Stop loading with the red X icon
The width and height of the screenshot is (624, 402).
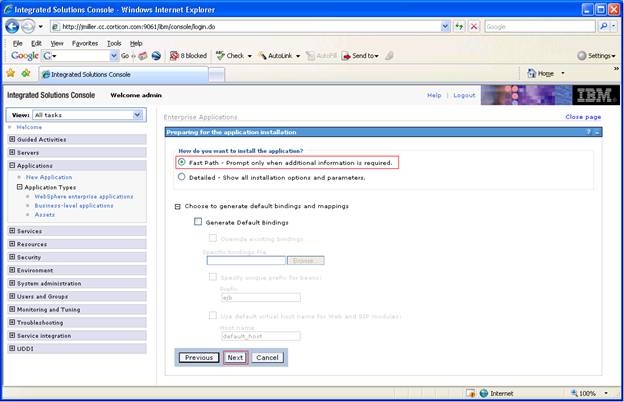click(474, 27)
